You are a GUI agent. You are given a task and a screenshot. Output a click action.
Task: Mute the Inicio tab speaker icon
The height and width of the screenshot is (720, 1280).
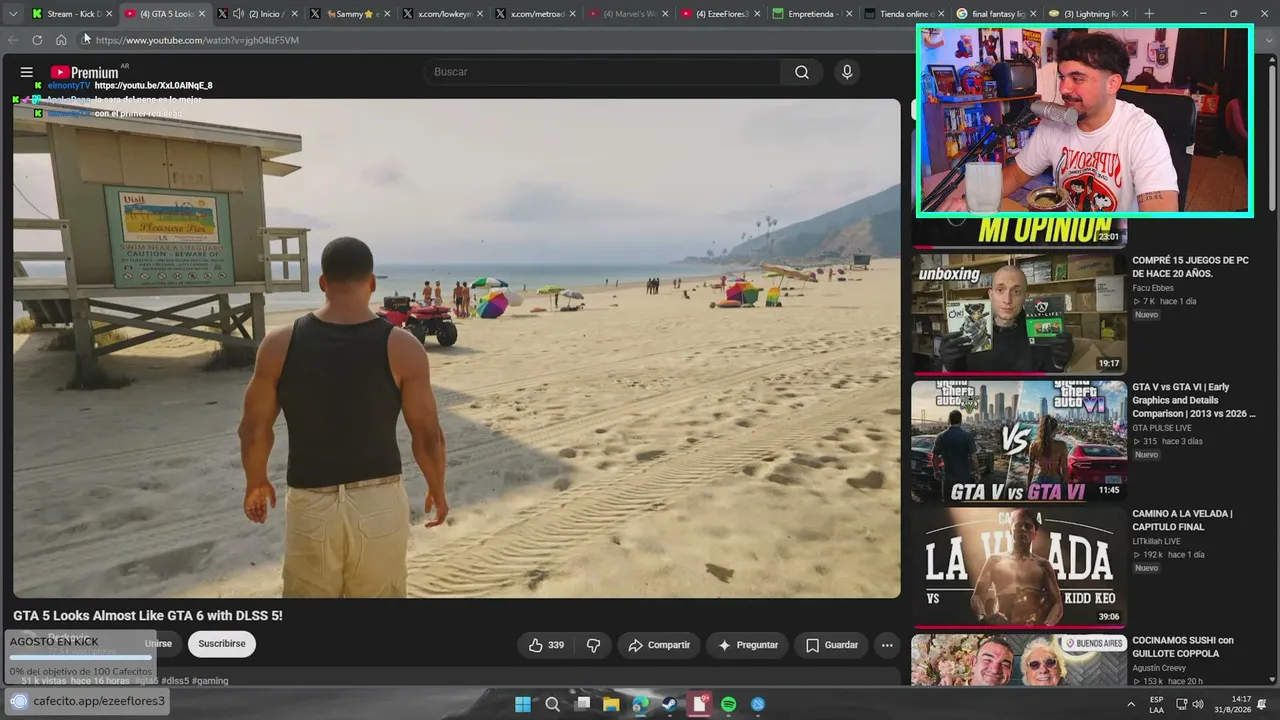click(x=238, y=14)
